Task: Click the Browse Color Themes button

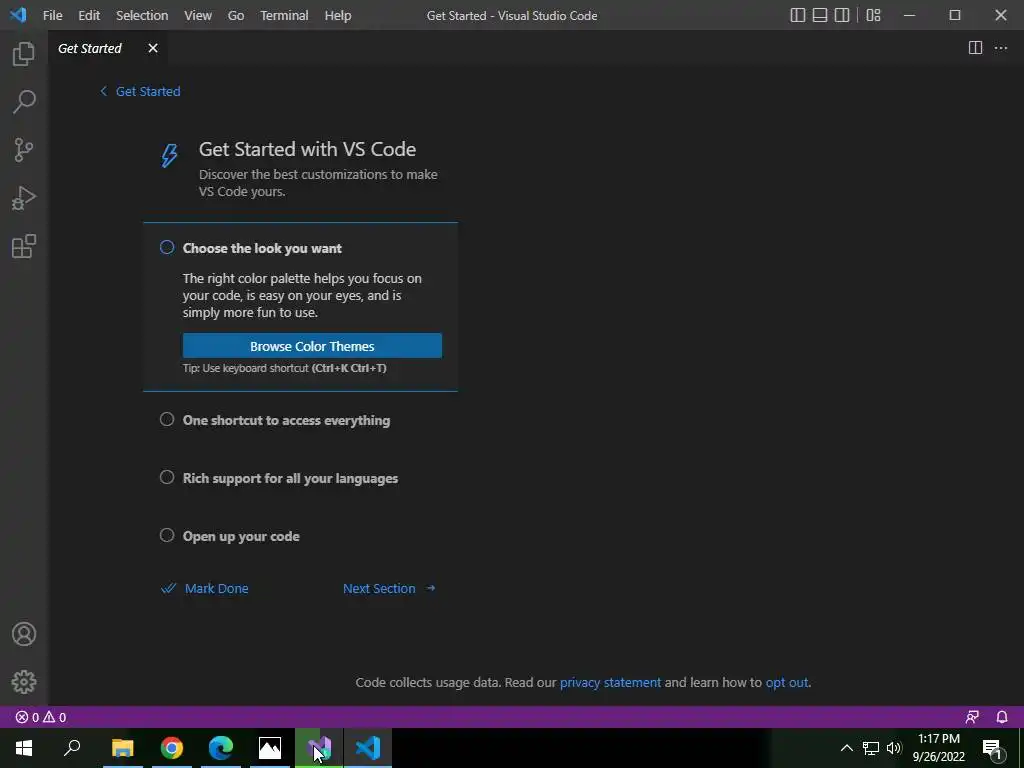Action: click(312, 345)
